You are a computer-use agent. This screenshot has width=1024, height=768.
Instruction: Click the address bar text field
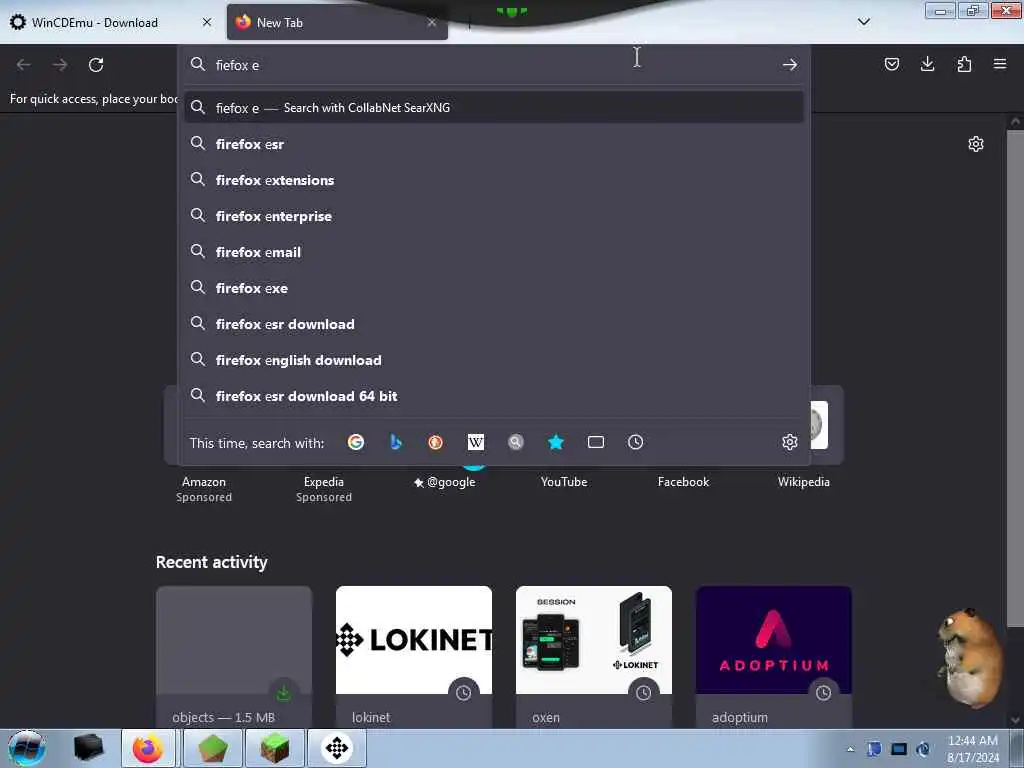click(x=493, y=65)
